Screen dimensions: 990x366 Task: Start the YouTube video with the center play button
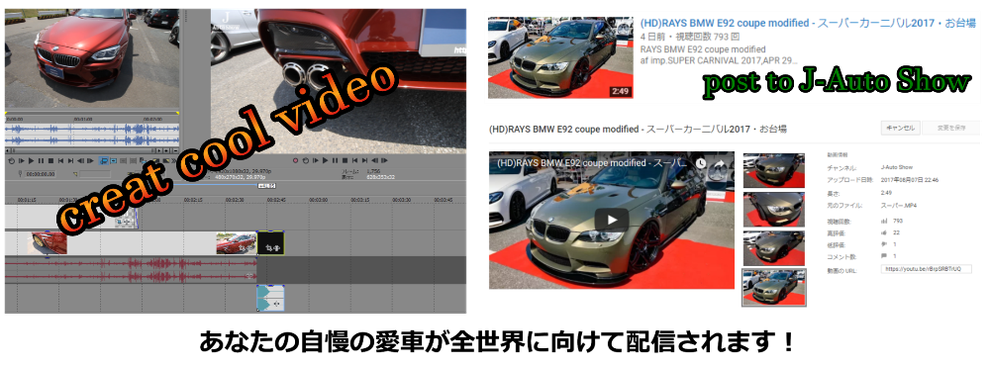click(x=612, y=220)
